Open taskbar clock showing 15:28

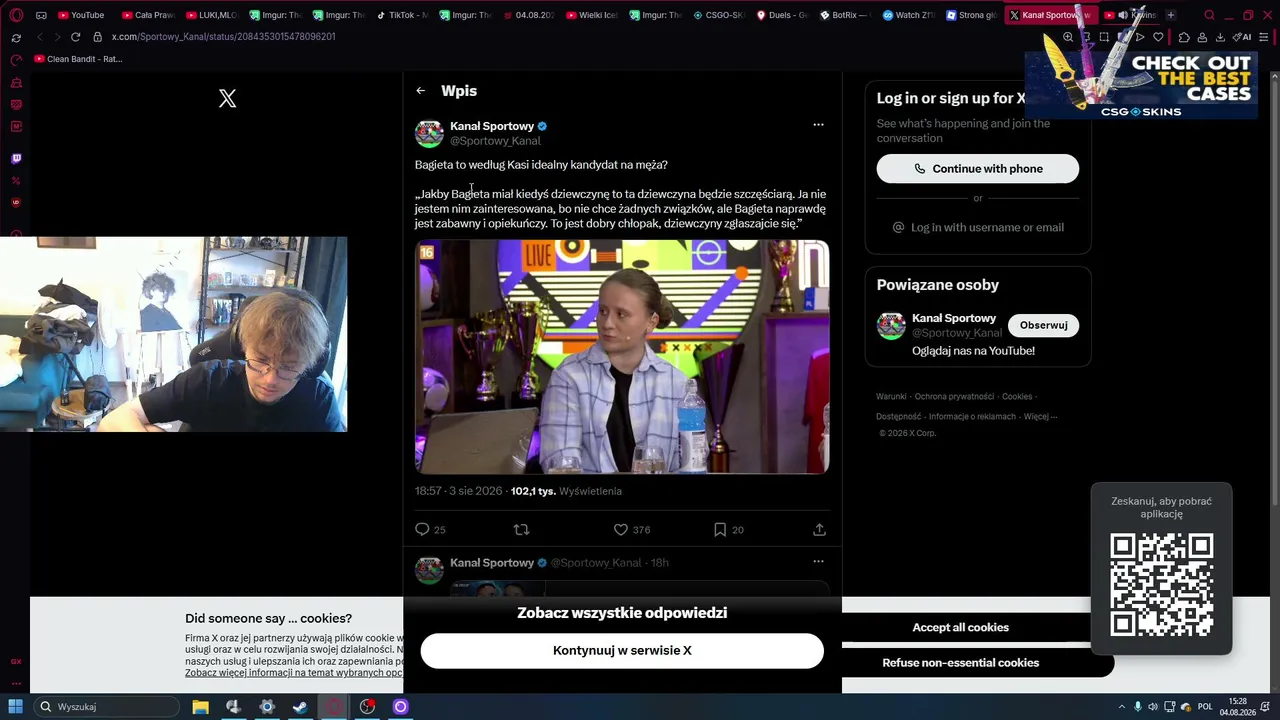1237,707
